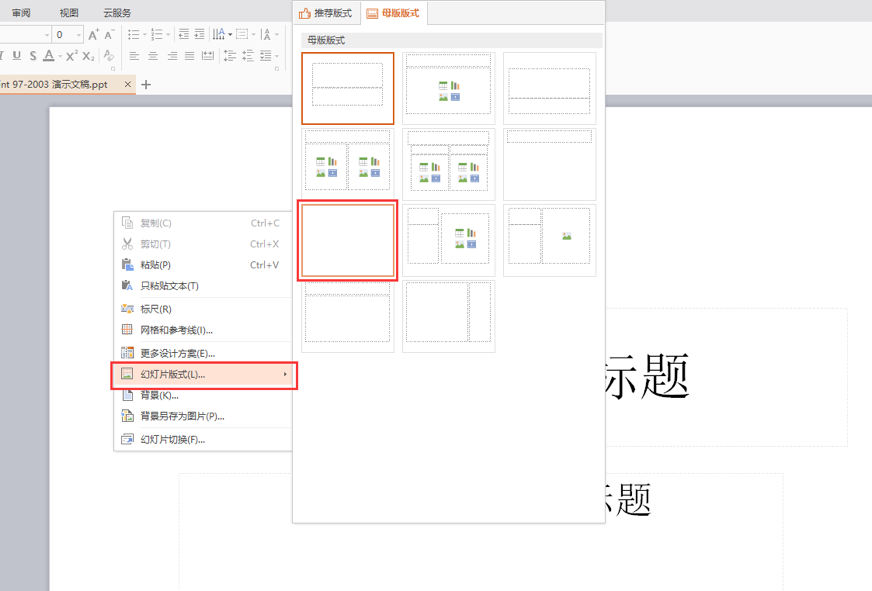Screen dimensions: 872x591
Task: Select two content layout thumbnail
Action: (348, 164)
